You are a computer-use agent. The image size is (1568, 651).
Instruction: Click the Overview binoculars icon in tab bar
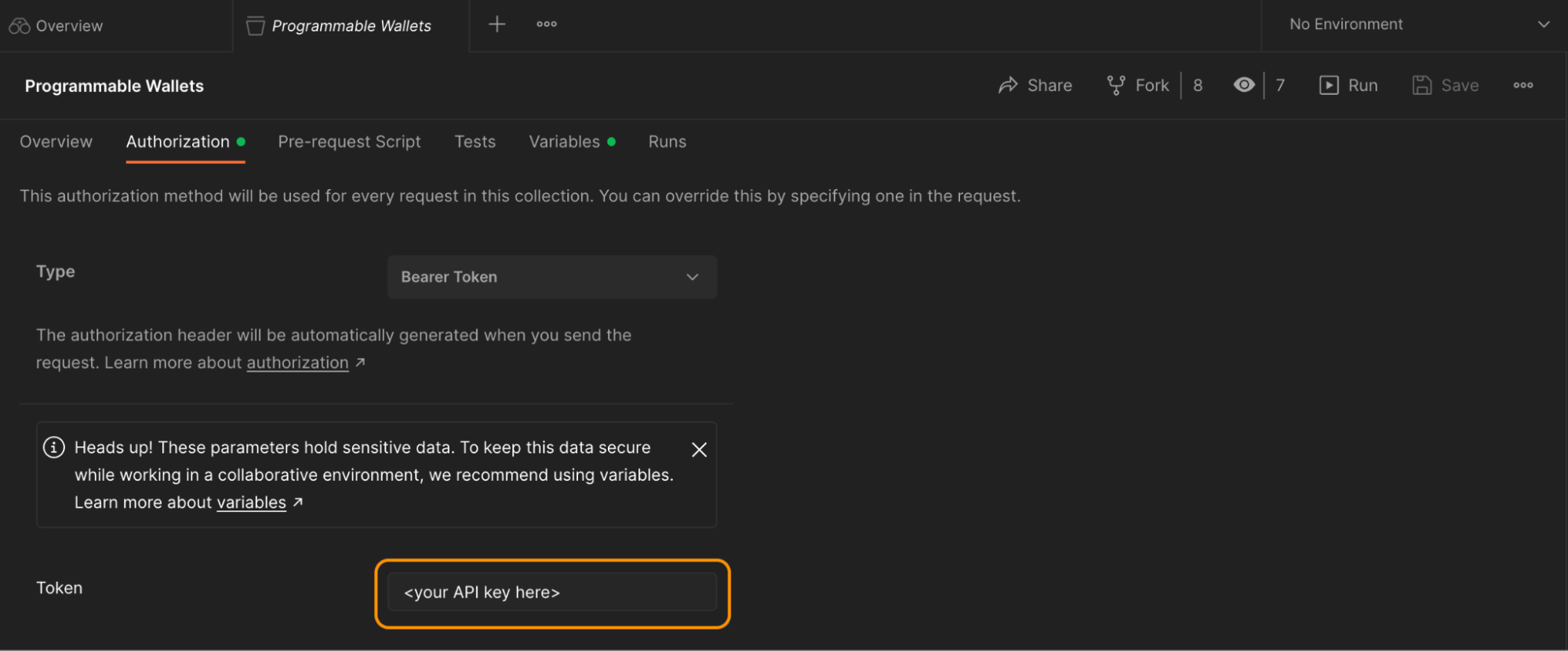click(x=20, y=26)
